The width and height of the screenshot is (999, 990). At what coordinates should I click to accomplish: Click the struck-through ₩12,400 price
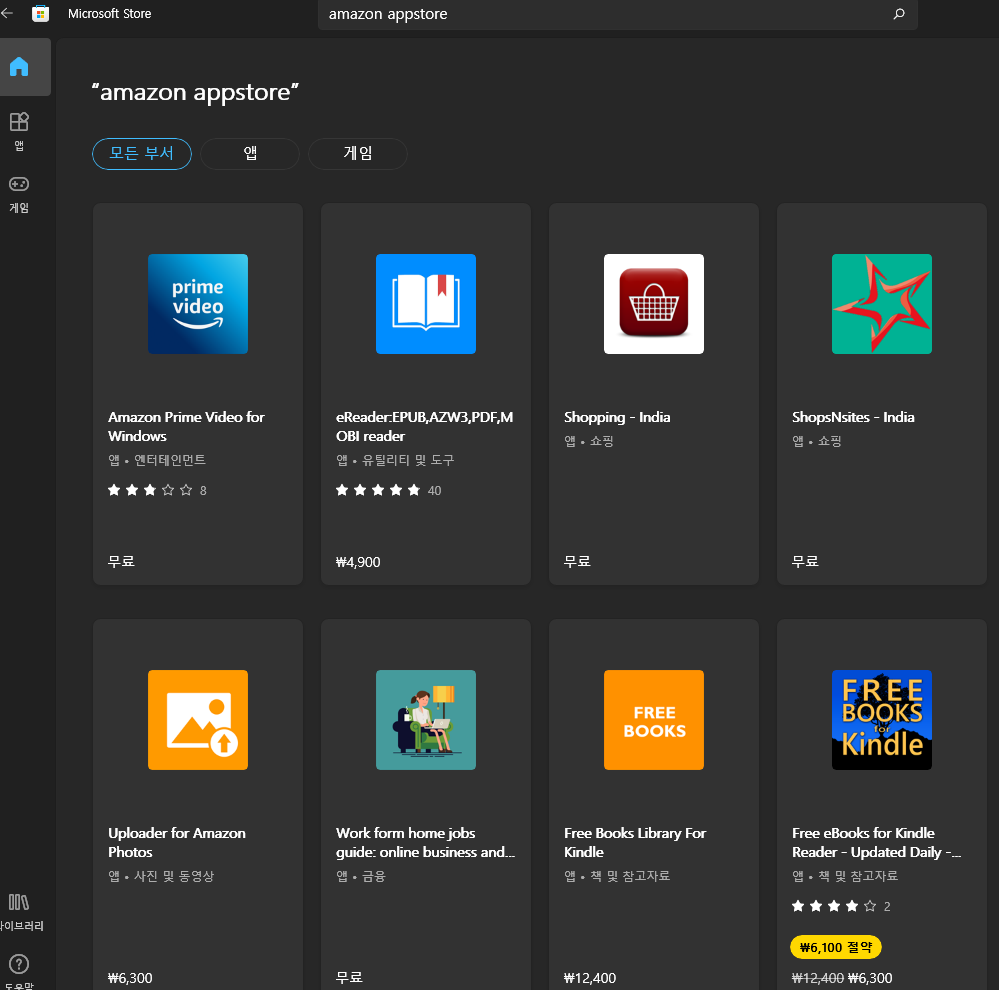tap(817, 978)
